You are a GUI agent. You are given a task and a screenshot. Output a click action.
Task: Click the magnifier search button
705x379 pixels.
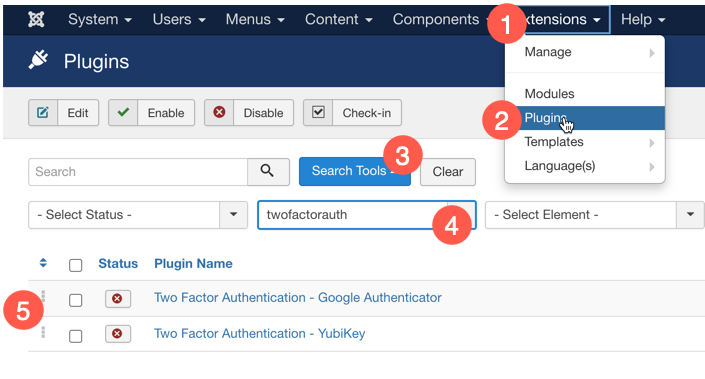click(x=268, y=171)
